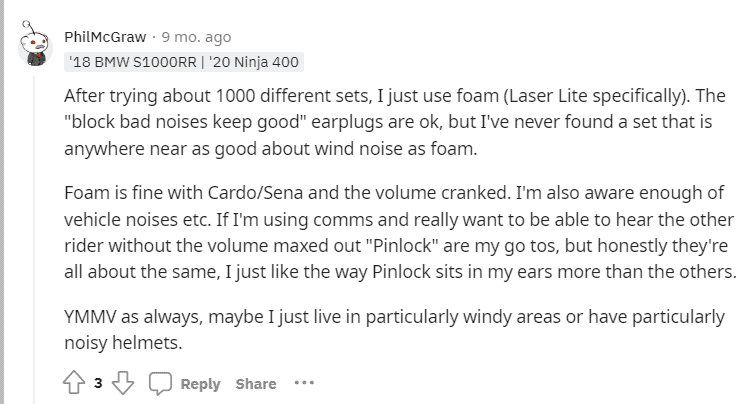The width and height of the screenshot is (750, 404).
Task: Click the speech bubble comment icon
Action: 160,383
